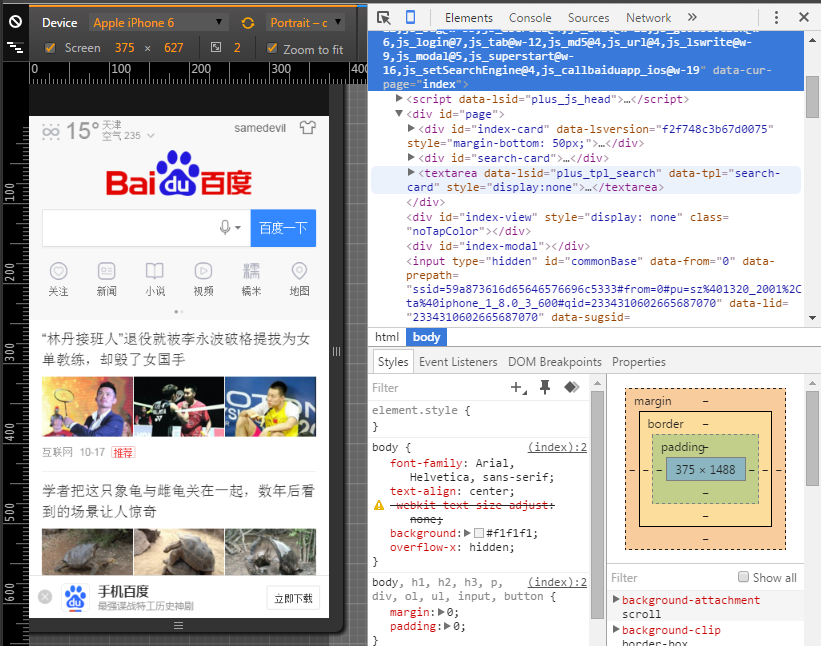Screen dimensions: 821x646
Task: Click the tortoise news first thumbnail
Action: point(87,552)
